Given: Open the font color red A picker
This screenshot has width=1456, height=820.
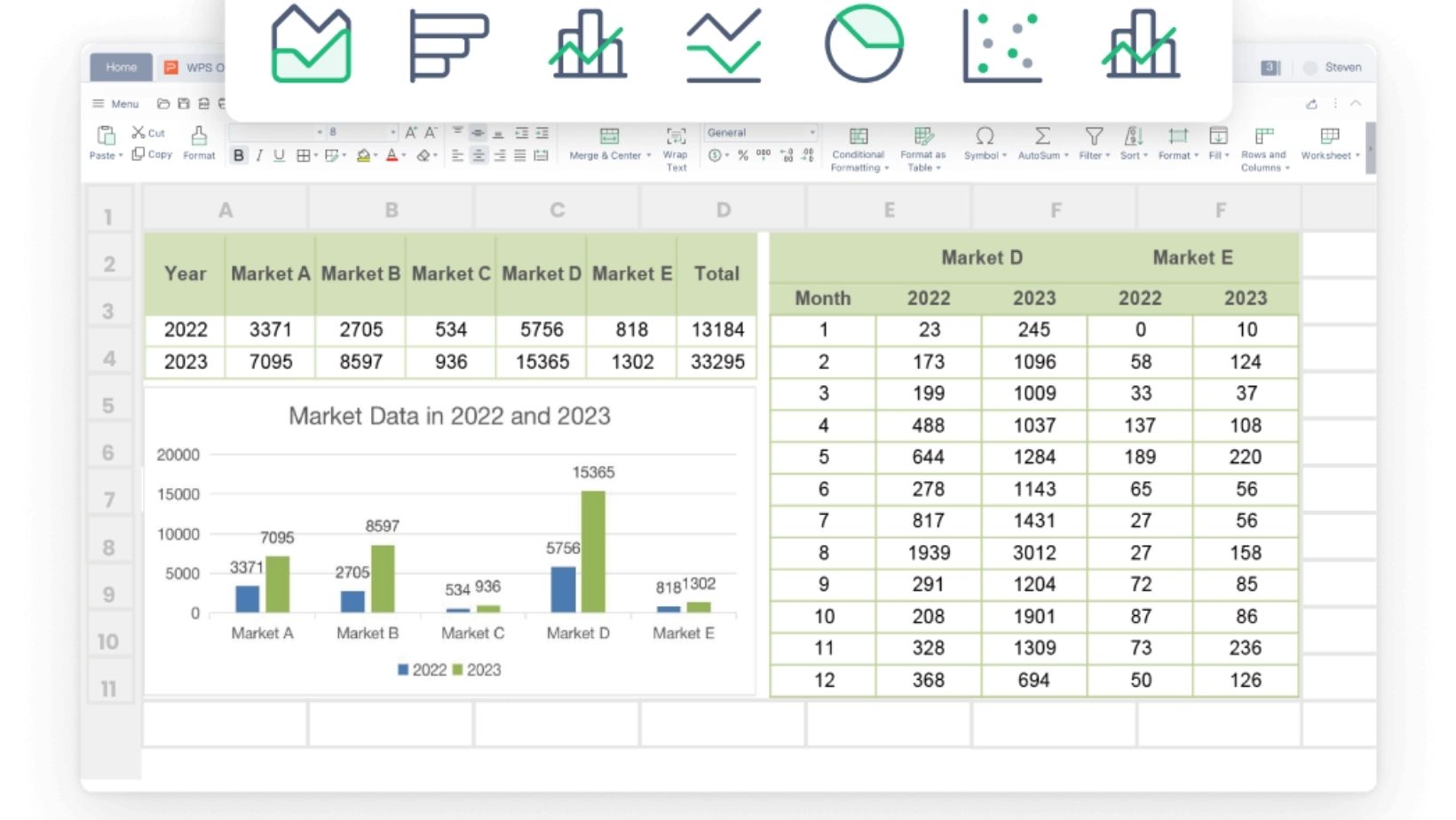Looking at the screenshot, I should click(x=392, y=155).
